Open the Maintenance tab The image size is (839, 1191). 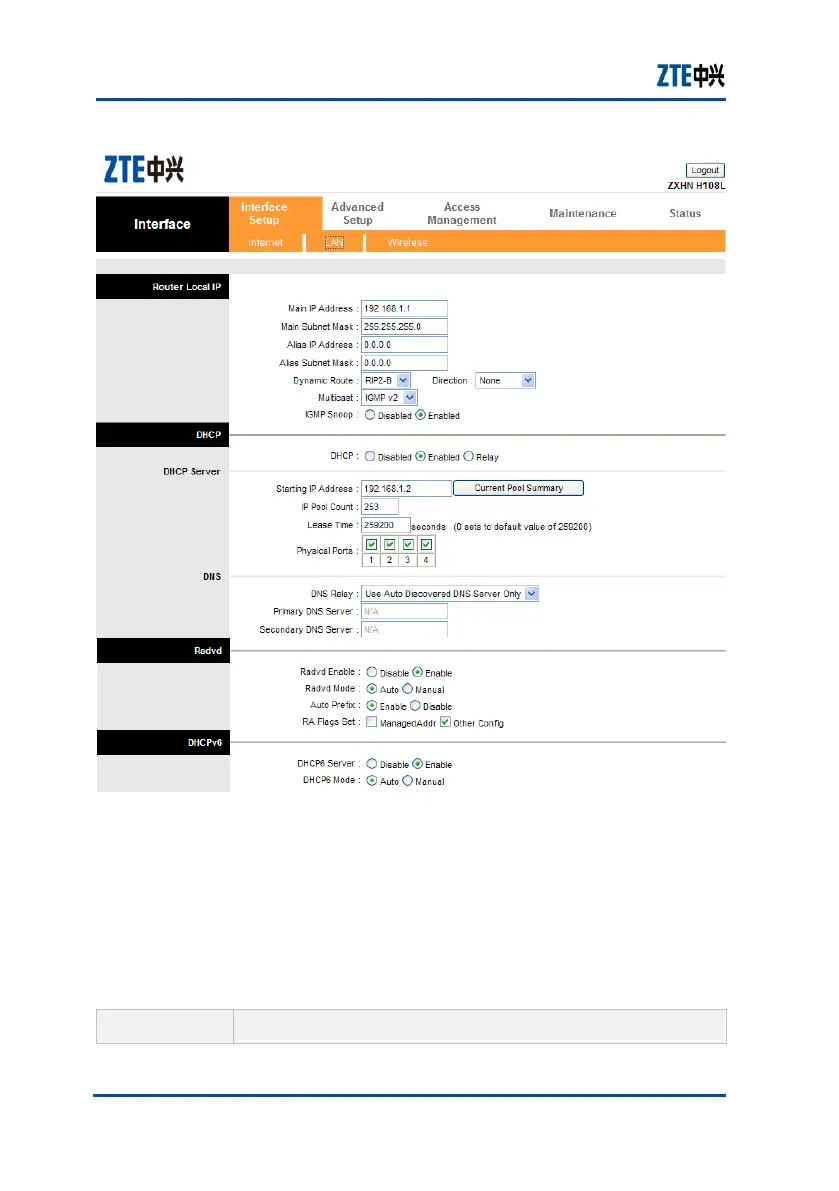click(582, 213)
